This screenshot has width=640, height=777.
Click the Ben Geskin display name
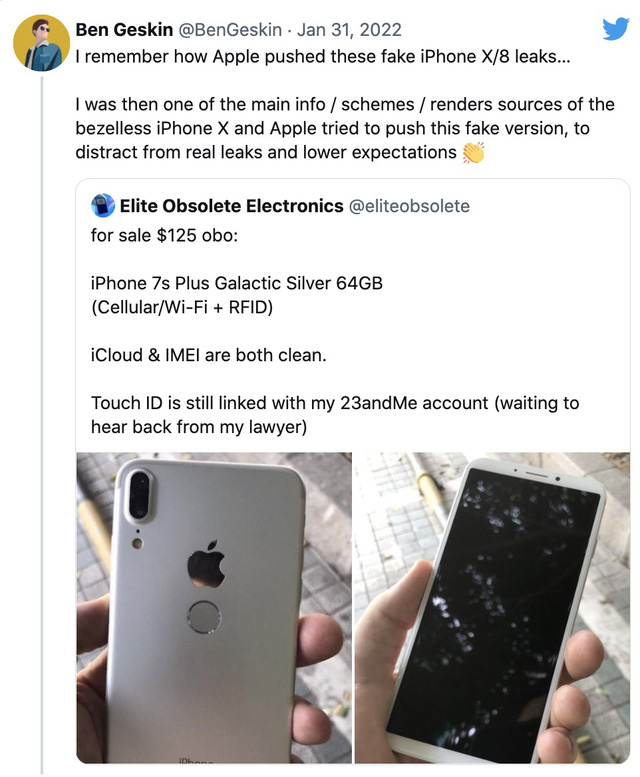click(x=124, y=30)
